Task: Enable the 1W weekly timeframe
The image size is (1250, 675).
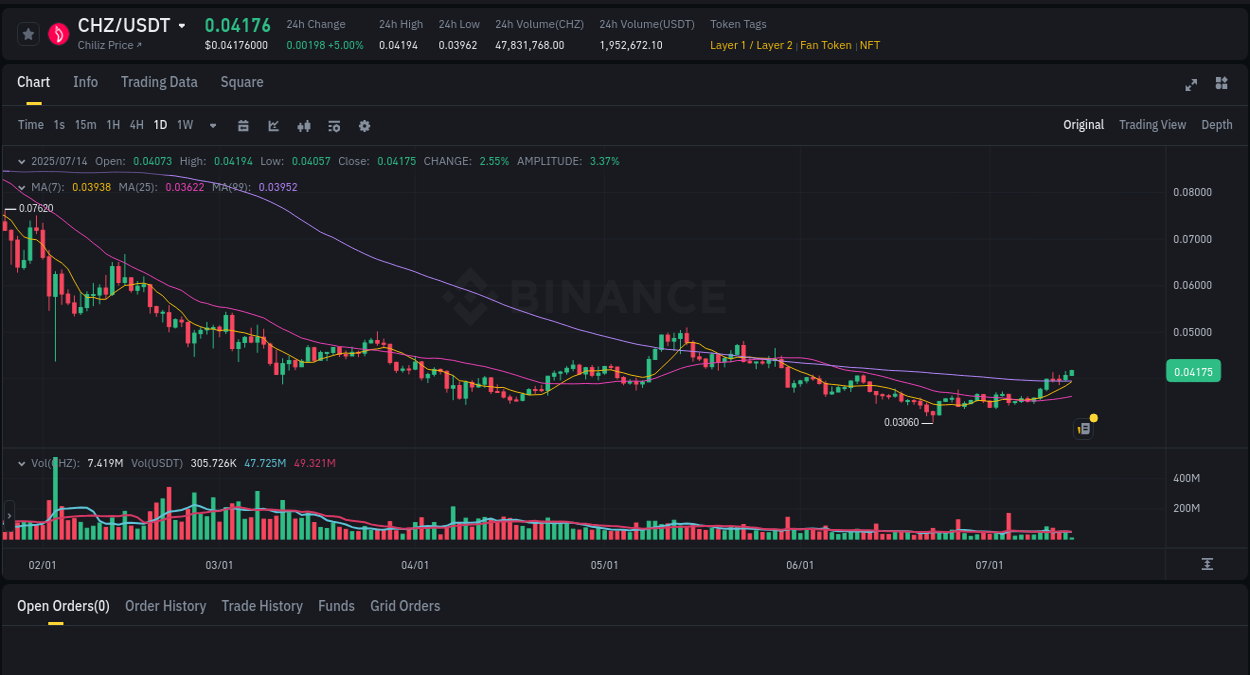Action: pos(184,125)
